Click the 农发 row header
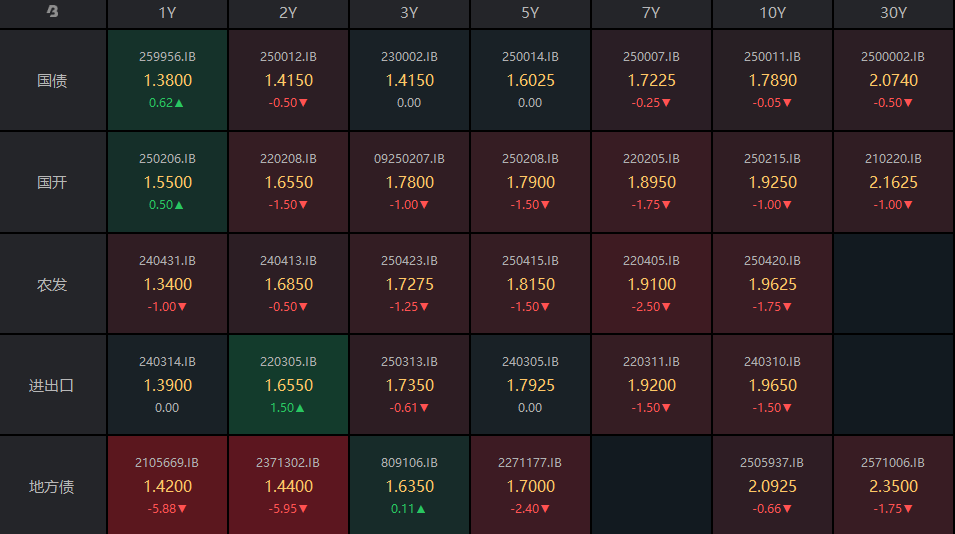The image size is (955, 534). [52, 284]
